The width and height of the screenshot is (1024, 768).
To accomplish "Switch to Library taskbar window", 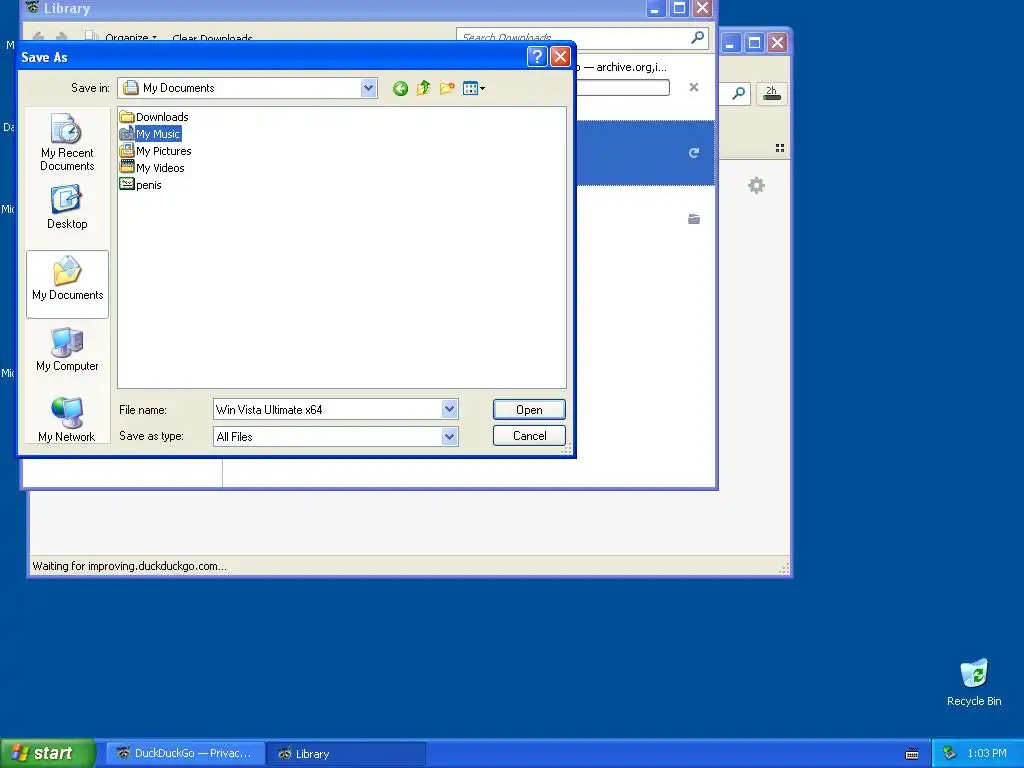I will tap(347, 753).
